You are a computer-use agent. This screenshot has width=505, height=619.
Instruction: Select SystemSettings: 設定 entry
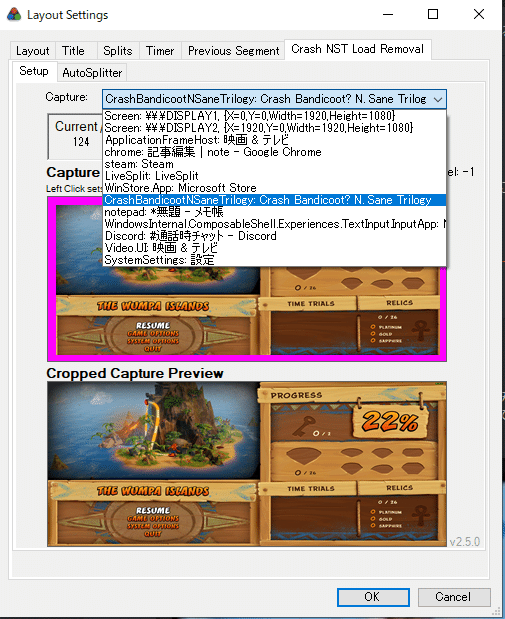pyautogui.click(x=275, y=260)
